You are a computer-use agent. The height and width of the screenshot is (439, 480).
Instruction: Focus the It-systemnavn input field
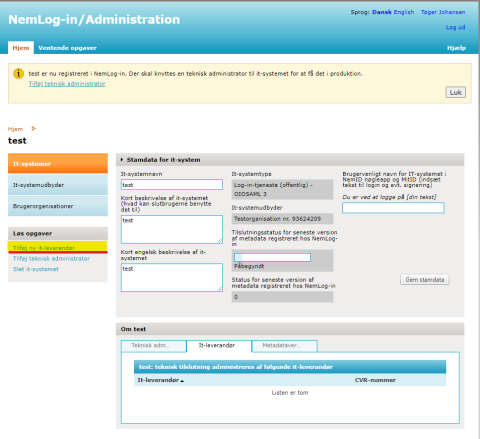pos(172,185)
